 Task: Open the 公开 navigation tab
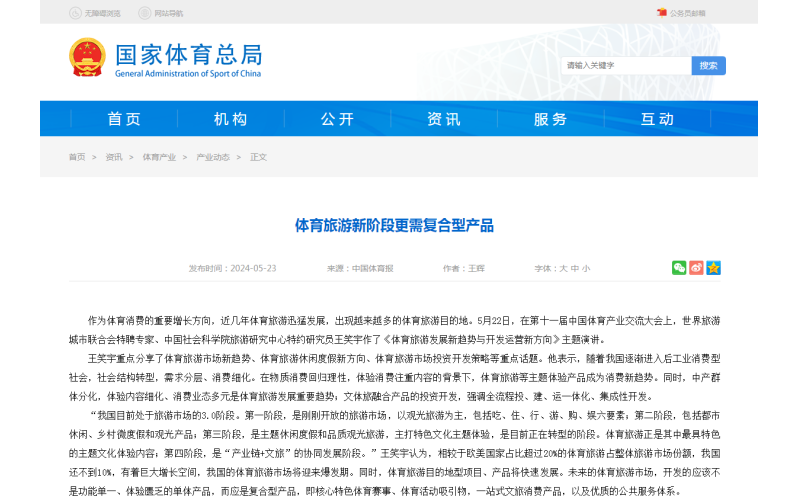(x=337, y=119)
